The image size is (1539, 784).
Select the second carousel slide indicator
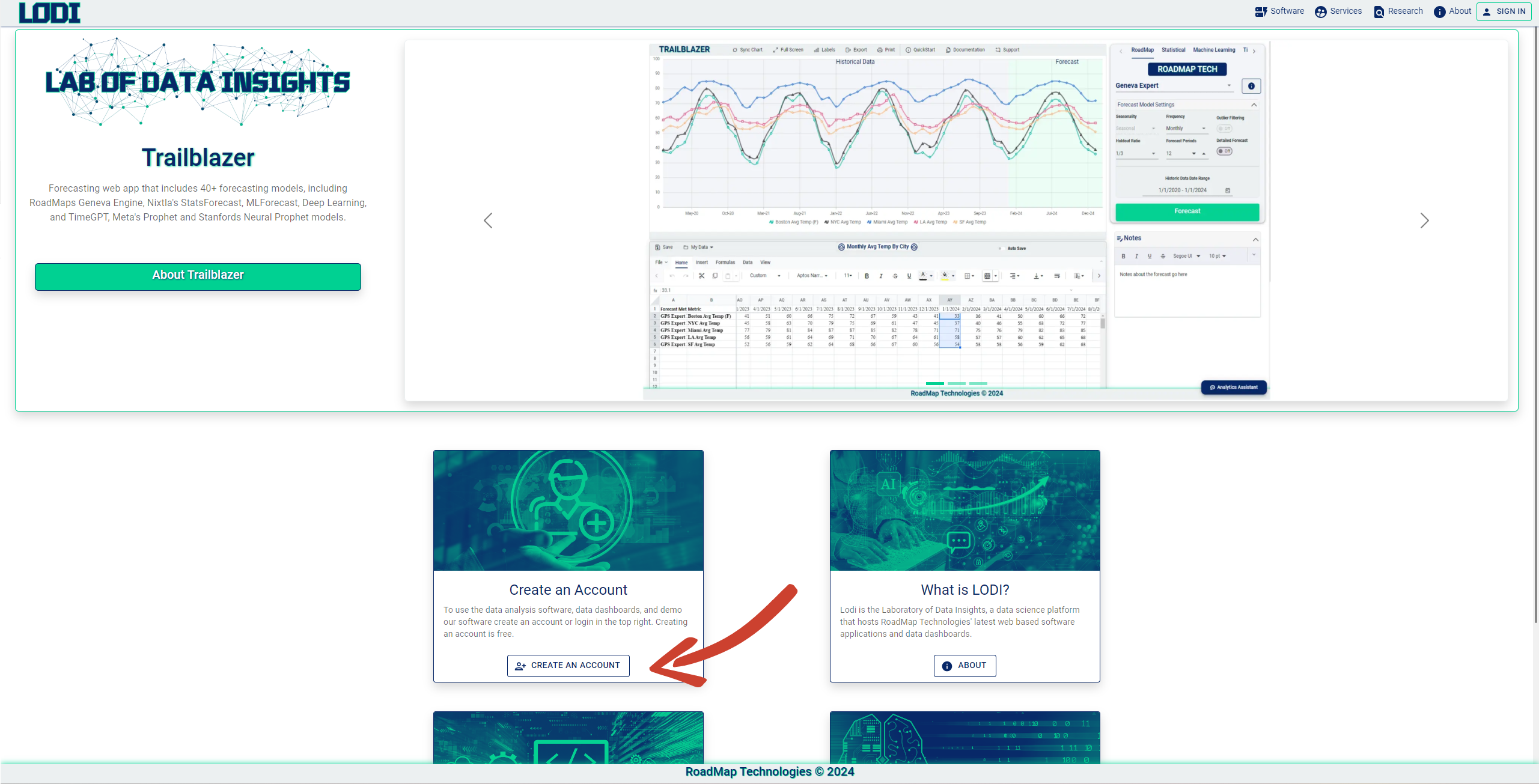click(x=957, y=383)
